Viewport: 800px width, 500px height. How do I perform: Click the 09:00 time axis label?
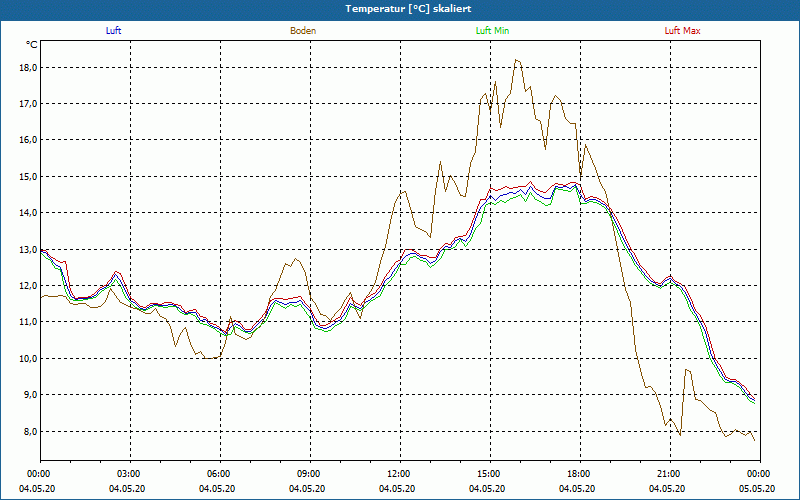tap(310, 474)
